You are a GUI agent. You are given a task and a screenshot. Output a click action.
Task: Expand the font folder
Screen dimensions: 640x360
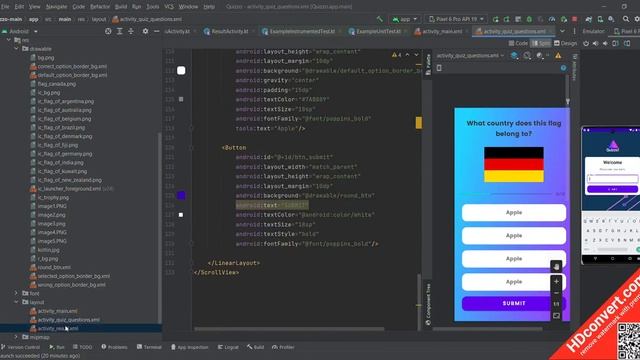point(16,293)
